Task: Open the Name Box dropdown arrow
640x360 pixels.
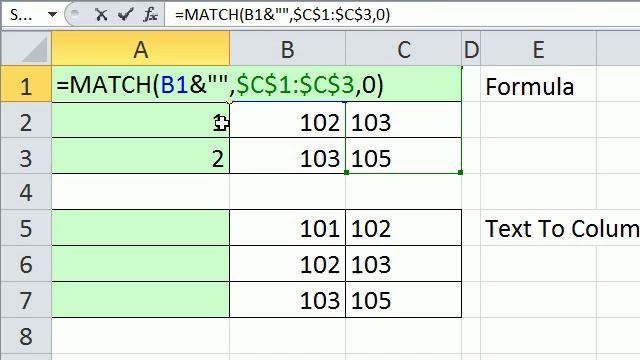Action: click(52, 15)
